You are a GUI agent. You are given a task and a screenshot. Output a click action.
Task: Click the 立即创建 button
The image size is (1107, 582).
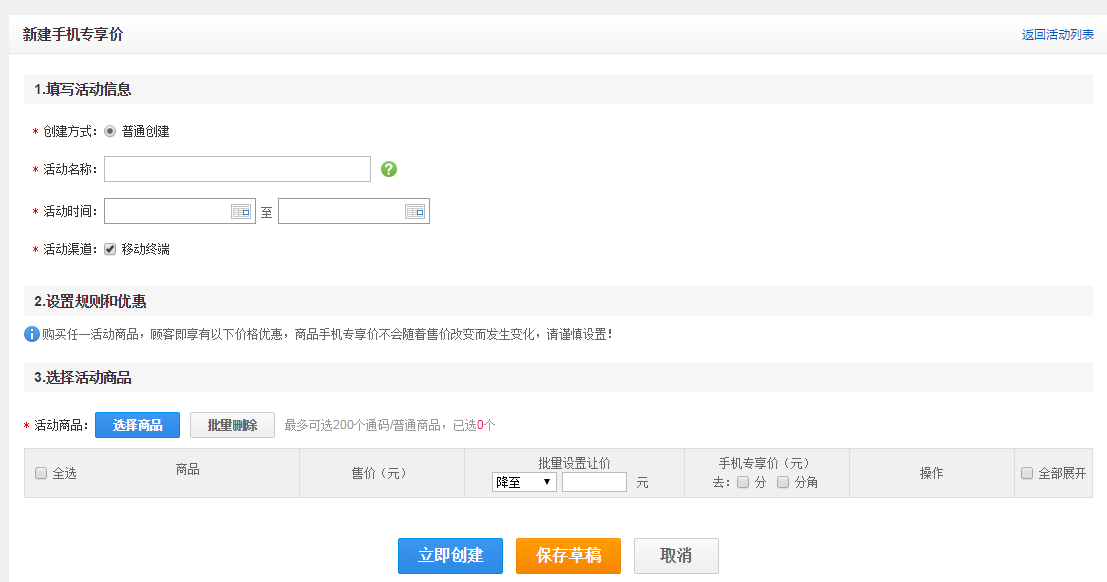pos(450,556)
